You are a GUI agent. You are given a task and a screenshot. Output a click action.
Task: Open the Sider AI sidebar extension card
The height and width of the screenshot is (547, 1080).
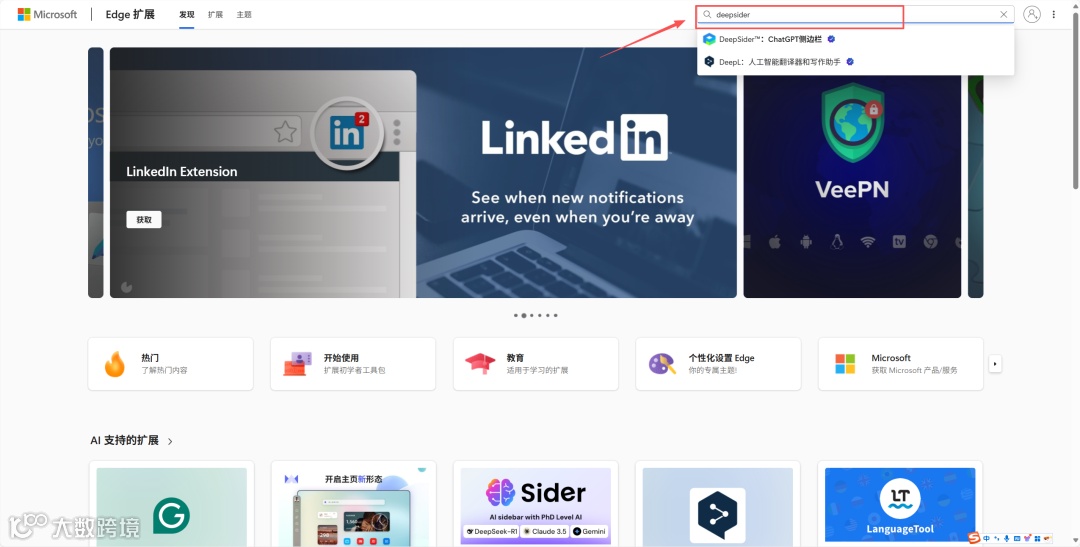(x=536, y=504)
